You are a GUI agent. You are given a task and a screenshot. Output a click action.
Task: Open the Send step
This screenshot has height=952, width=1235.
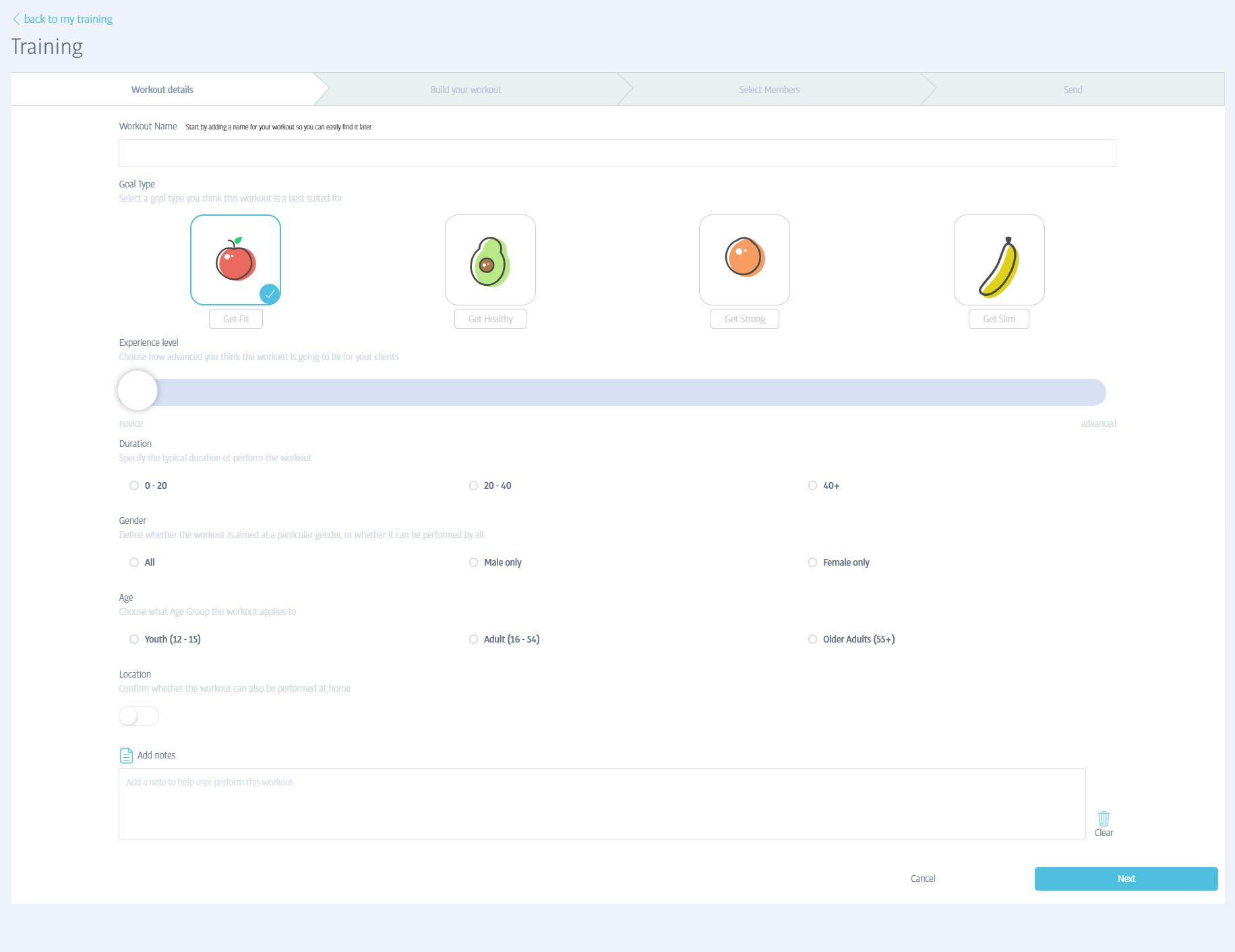[1073, 90]
